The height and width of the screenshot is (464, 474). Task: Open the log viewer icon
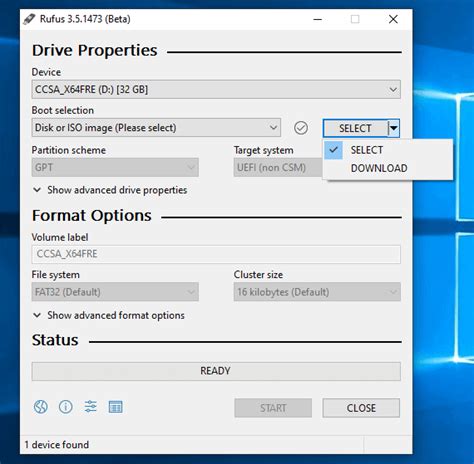pyautogui.click(x=116, y=407)
